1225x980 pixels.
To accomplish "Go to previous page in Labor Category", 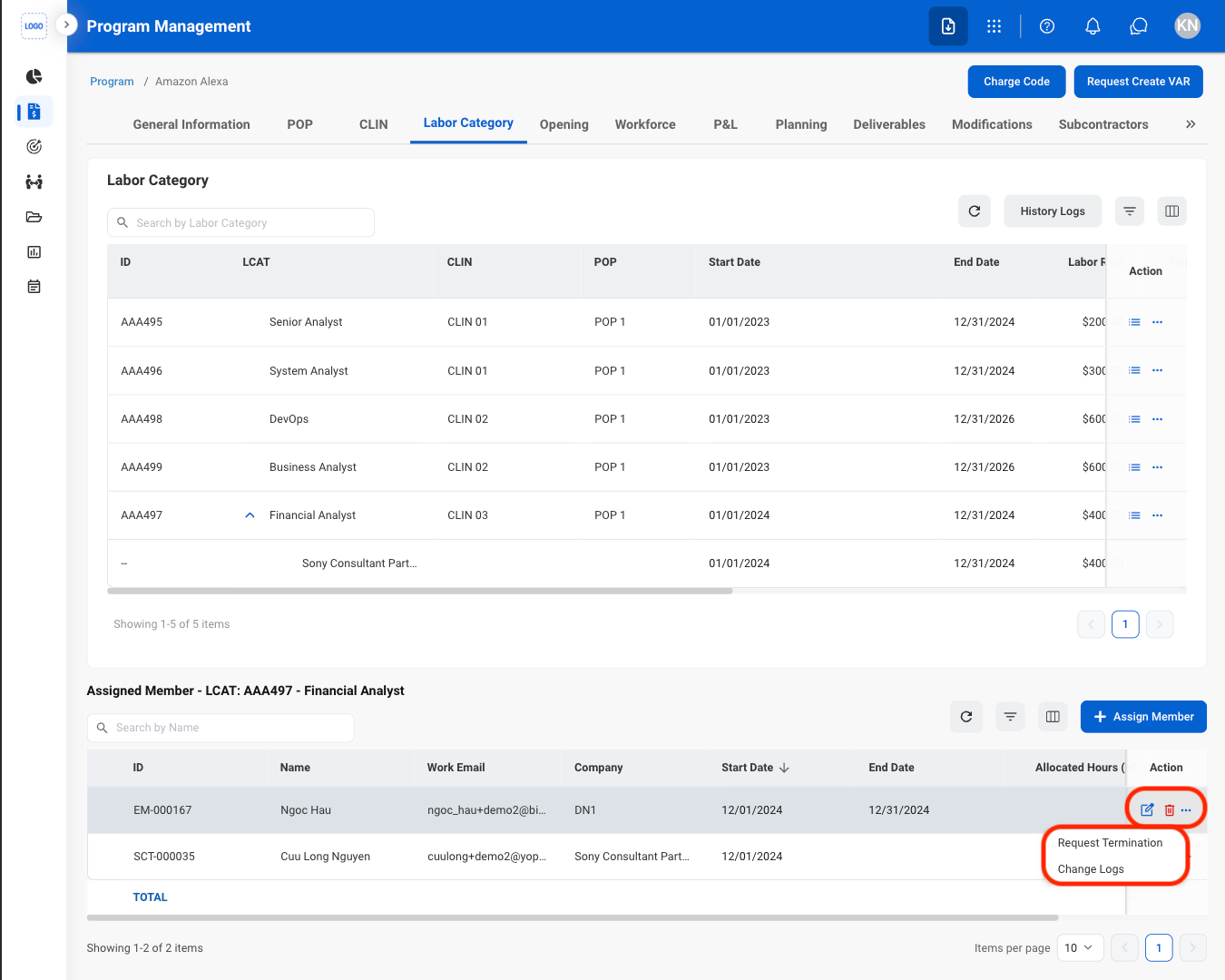I will (1091, 624).
